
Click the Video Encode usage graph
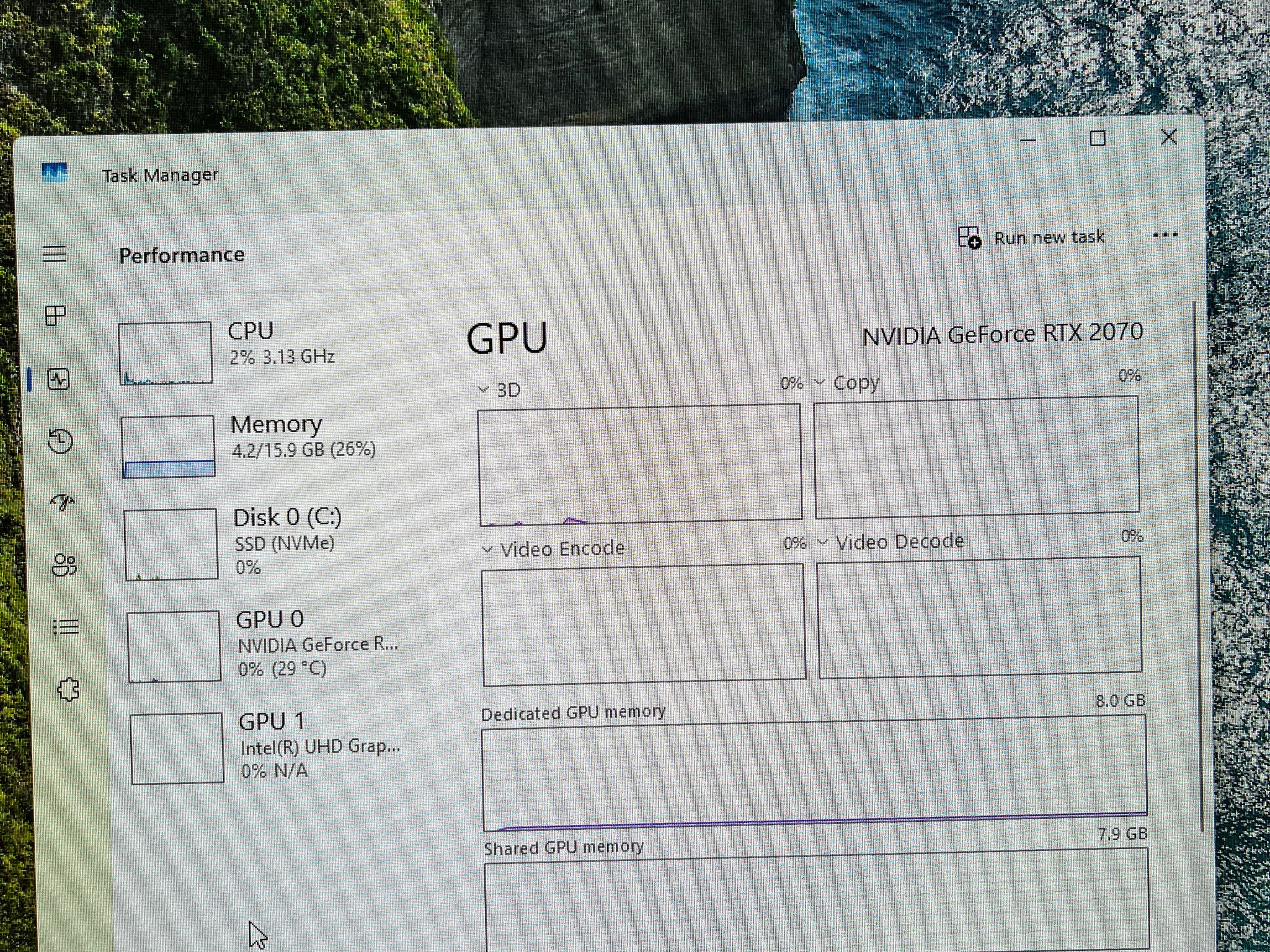point(644,624)
